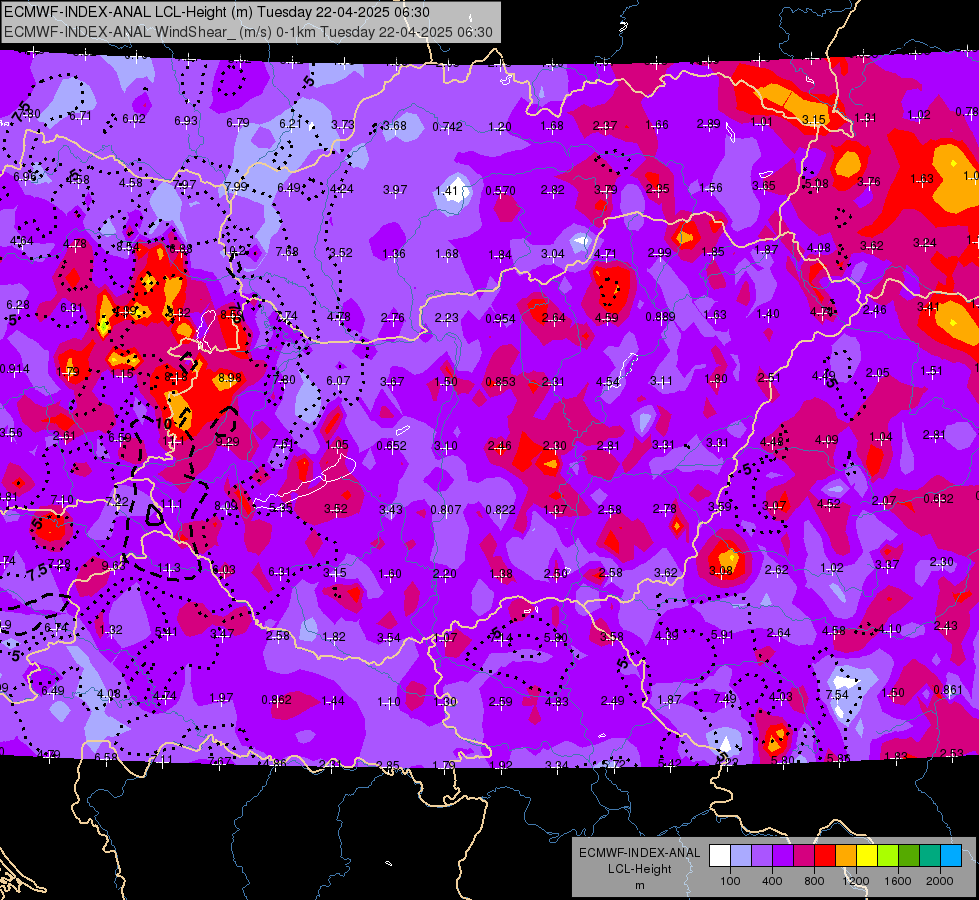Click the WindShear 0-1km title line
Viewport: 979px width, 900px height.
[x=248, y=32]
